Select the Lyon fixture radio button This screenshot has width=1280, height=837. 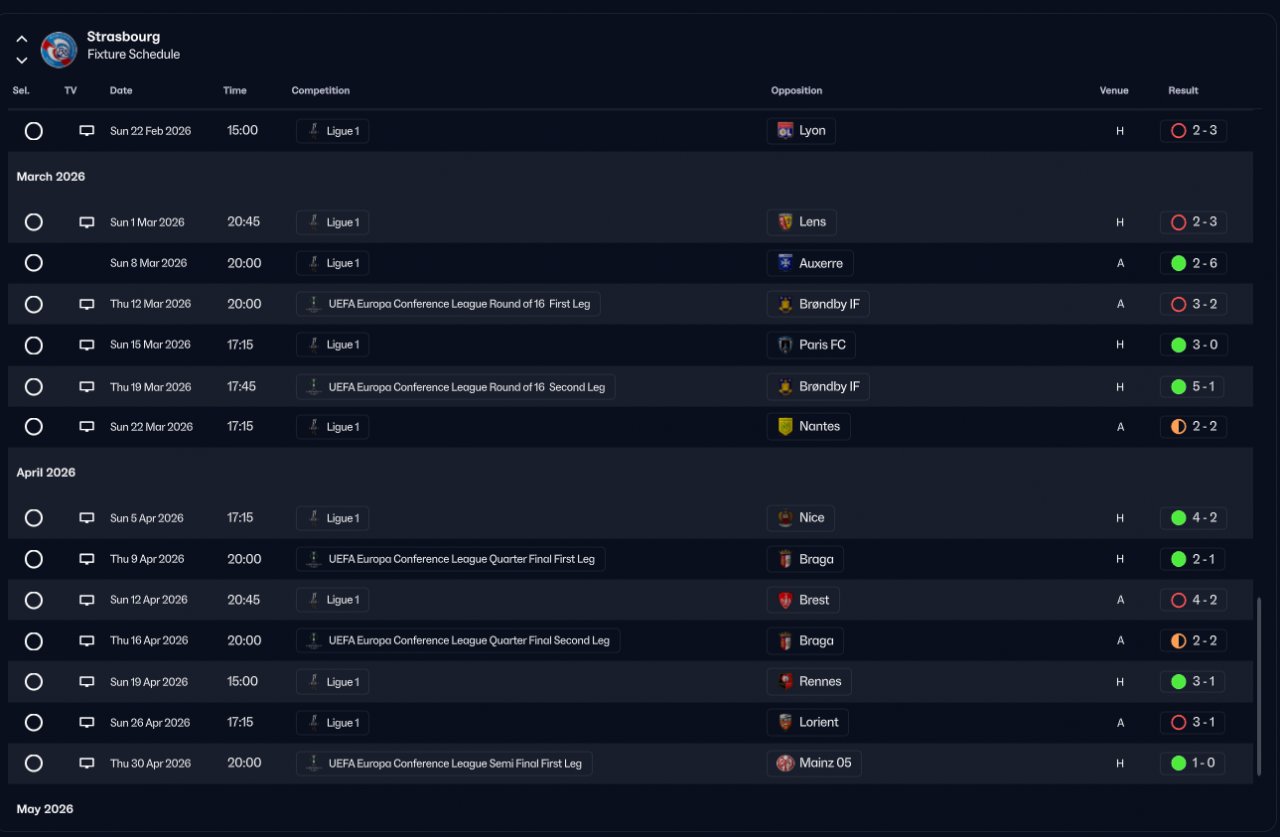point(34,131)
